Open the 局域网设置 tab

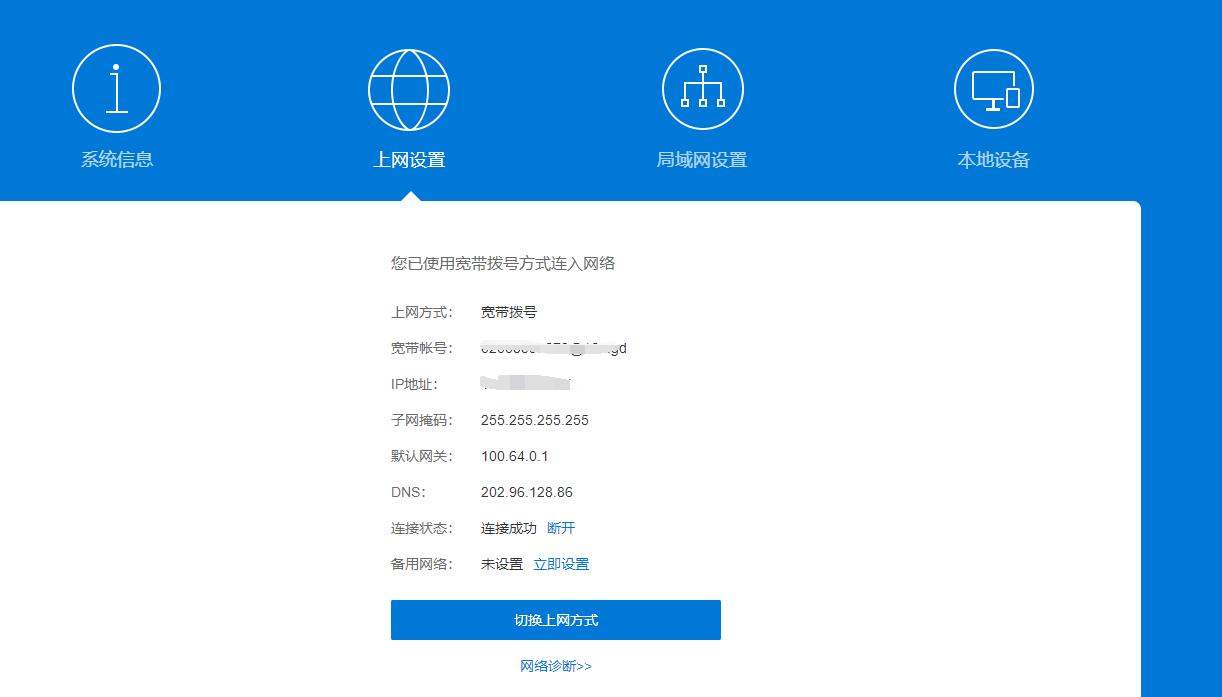click(x=703, y=160)
